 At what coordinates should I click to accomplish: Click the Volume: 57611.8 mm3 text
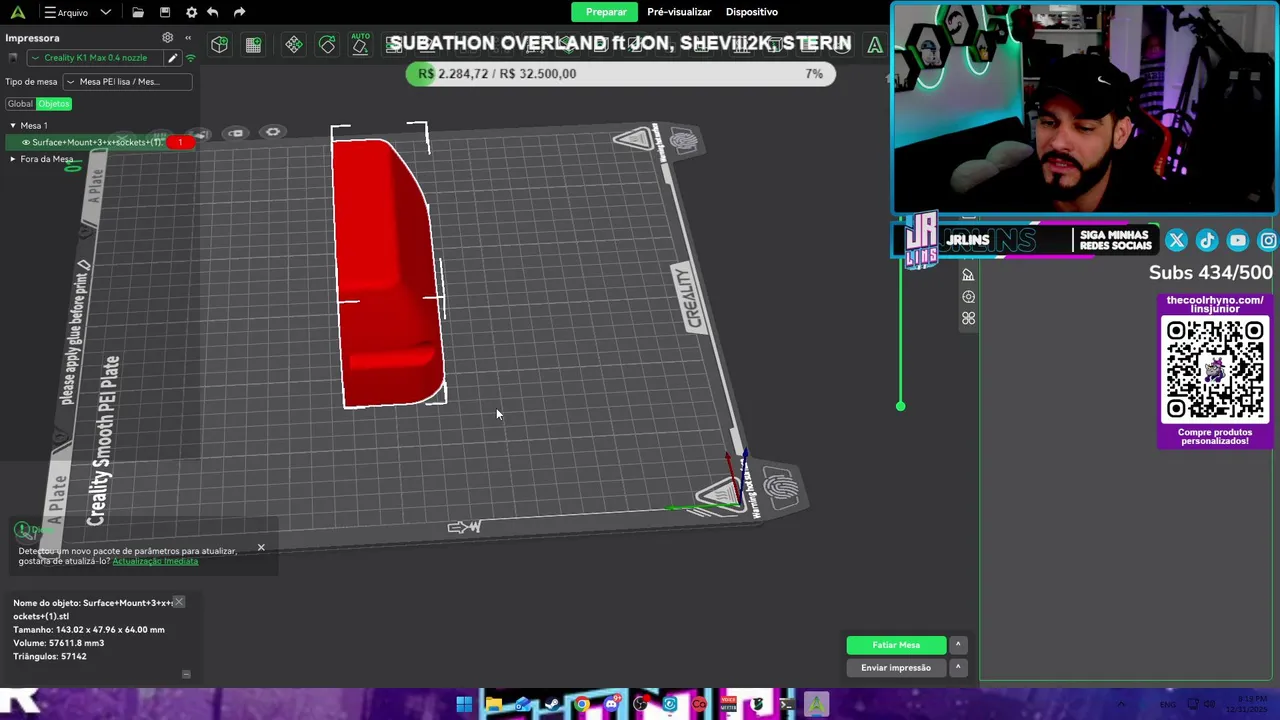58,643
